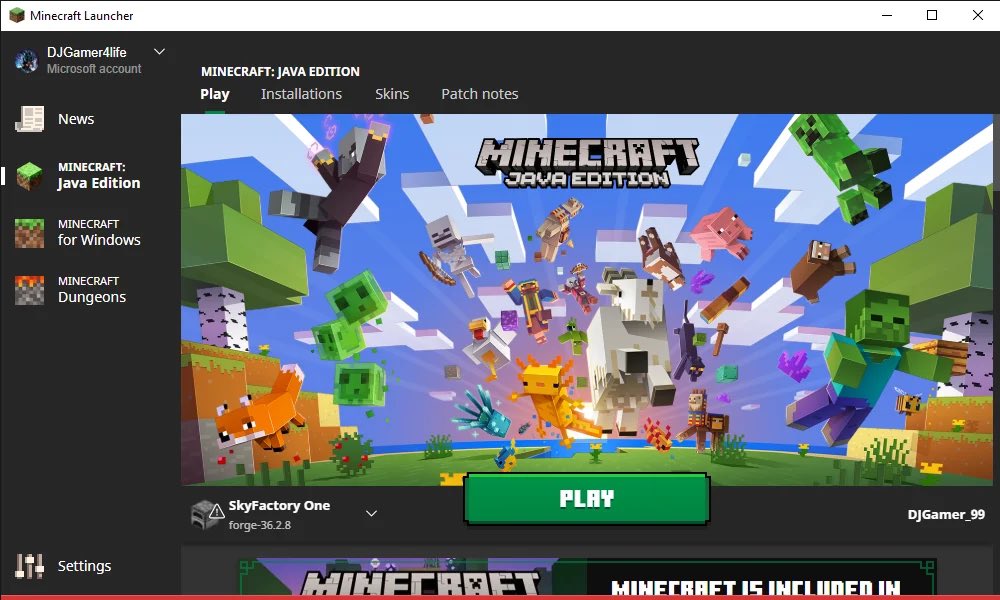Click the DJGamer_99 player name text
The height and width of the screenshot is (600, 1000).
coord(946,514)
